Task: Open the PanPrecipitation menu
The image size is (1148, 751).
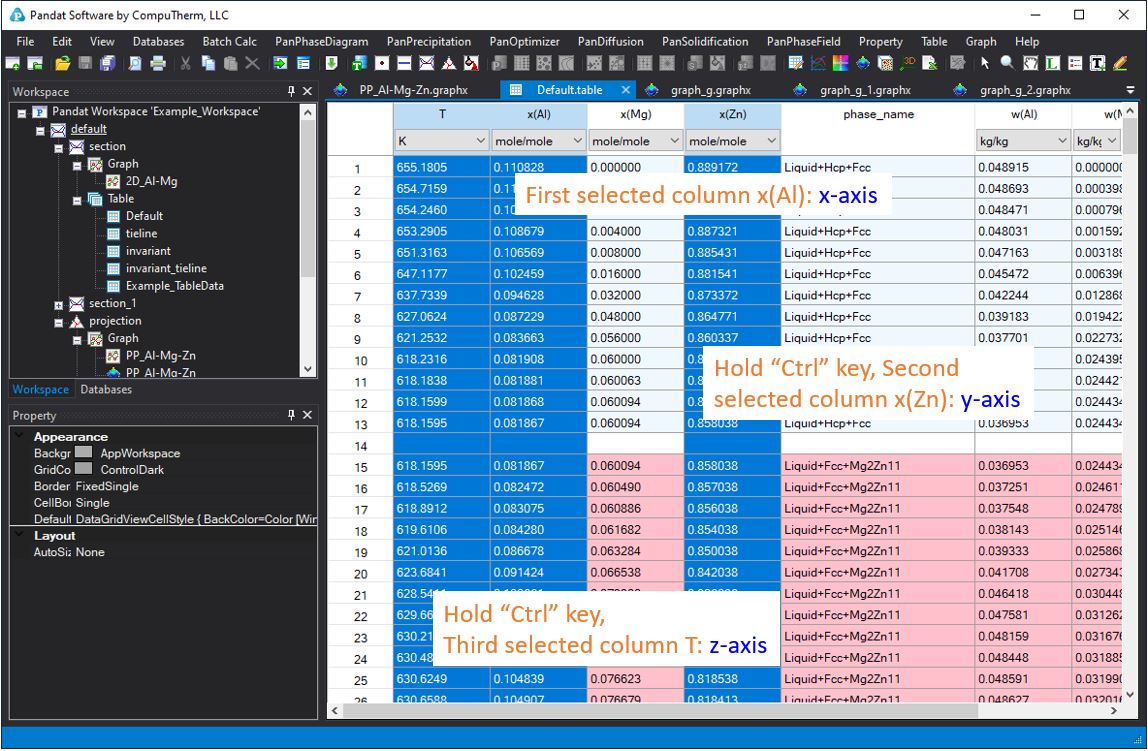Action: (x=429, y=42)
